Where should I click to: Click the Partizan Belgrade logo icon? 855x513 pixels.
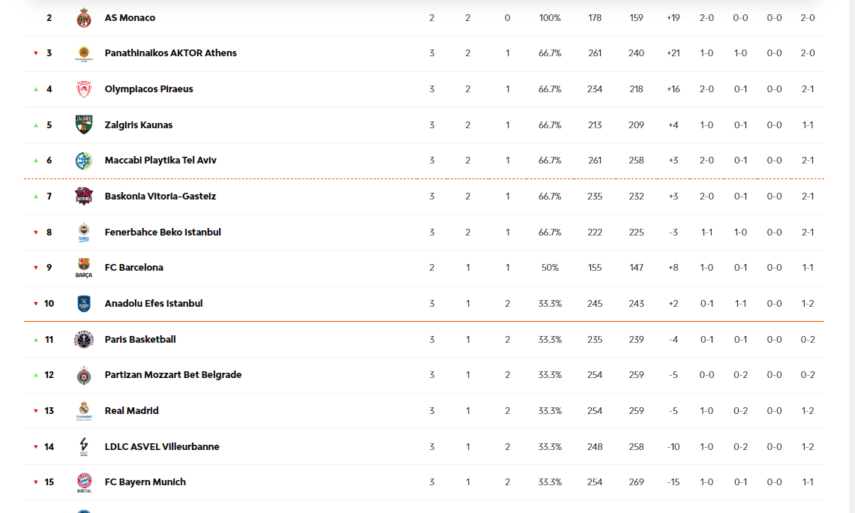coord(84,376)
